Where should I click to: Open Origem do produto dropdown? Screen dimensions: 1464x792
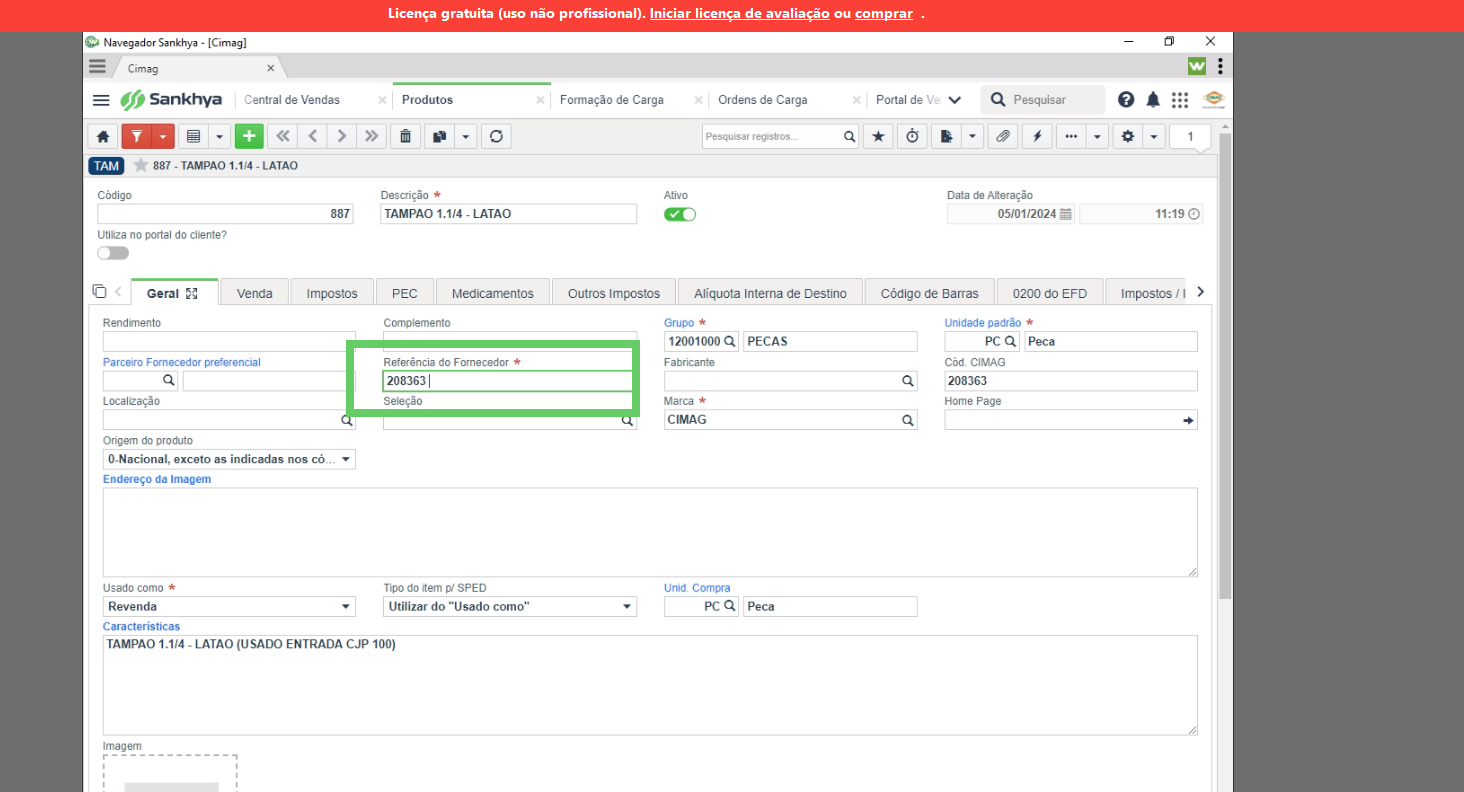(x=229, y=459)
